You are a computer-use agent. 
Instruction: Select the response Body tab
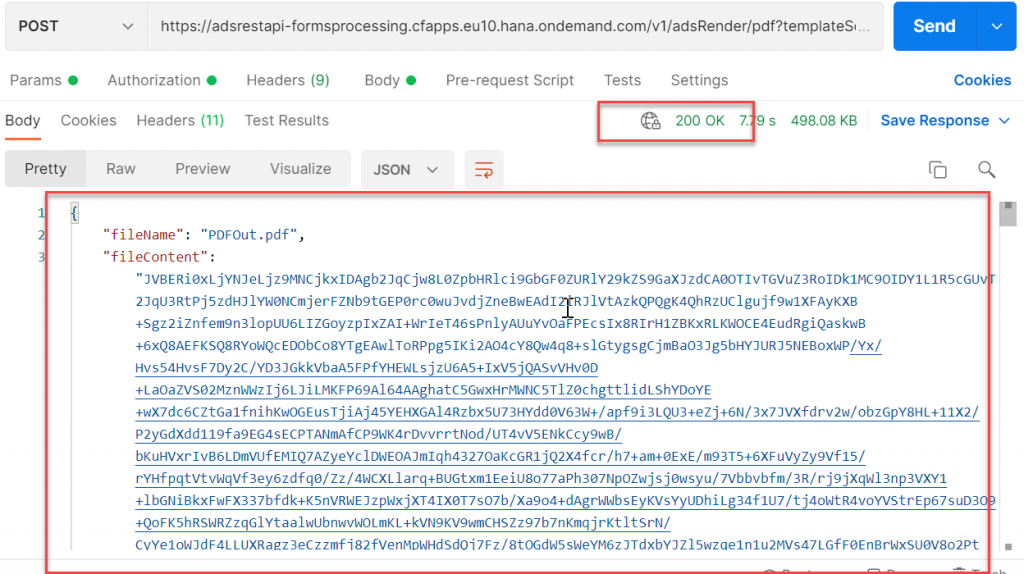(23, 121)
